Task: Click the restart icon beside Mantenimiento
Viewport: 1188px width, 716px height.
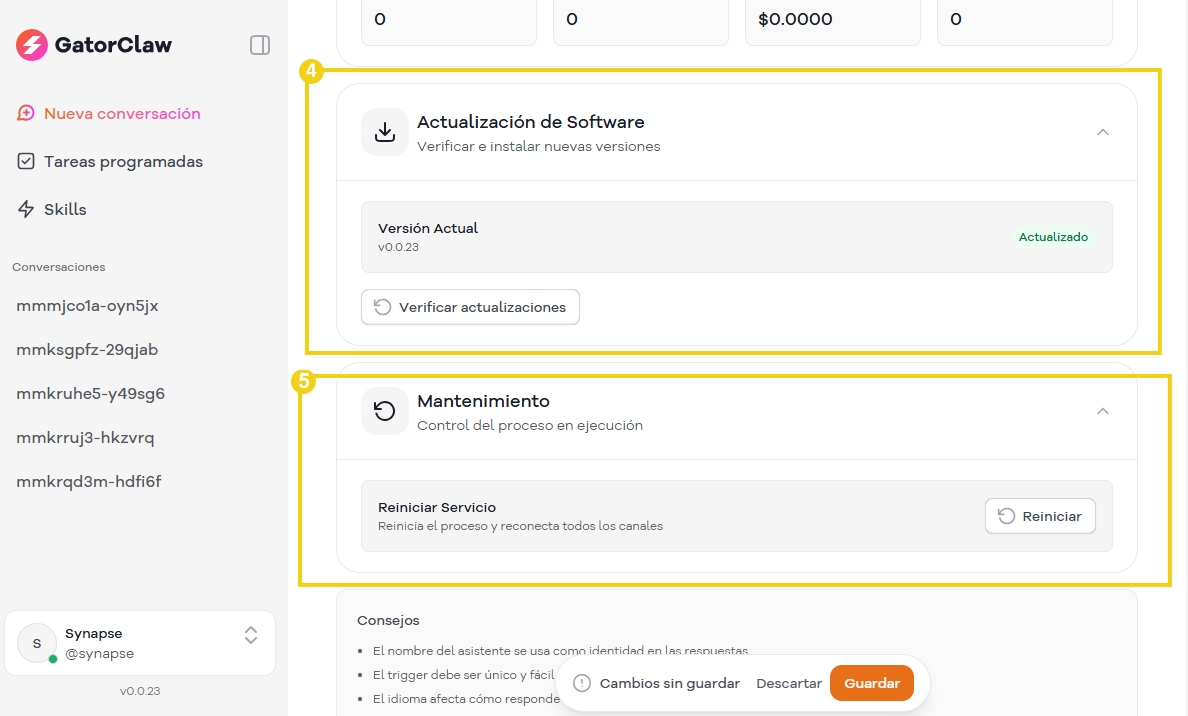Action: pos(385,411)
